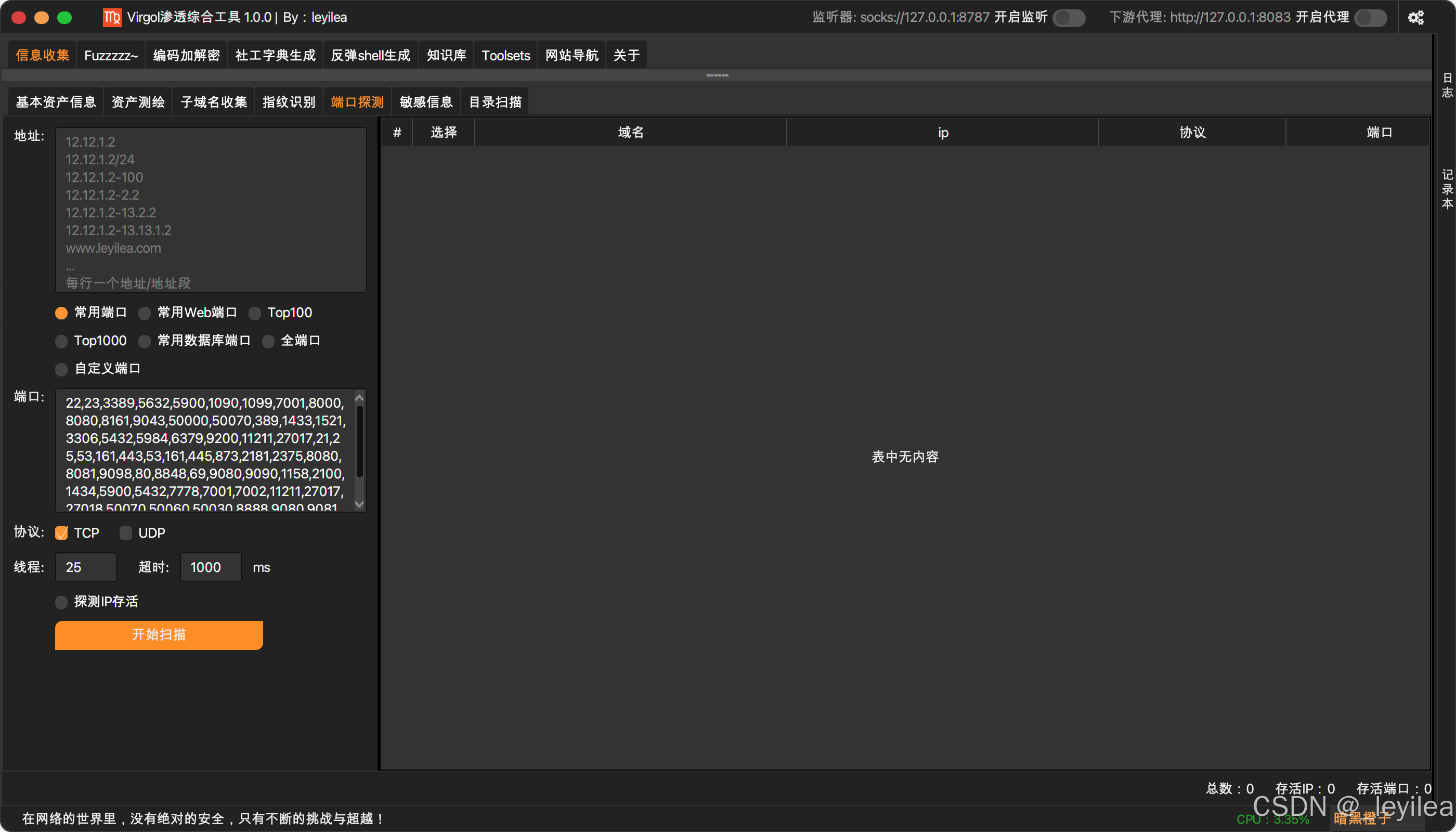The height and width of the screenshot is (832, 1456).
Task: Click the port list scroll-down arrow
Action: pos(359,504)
